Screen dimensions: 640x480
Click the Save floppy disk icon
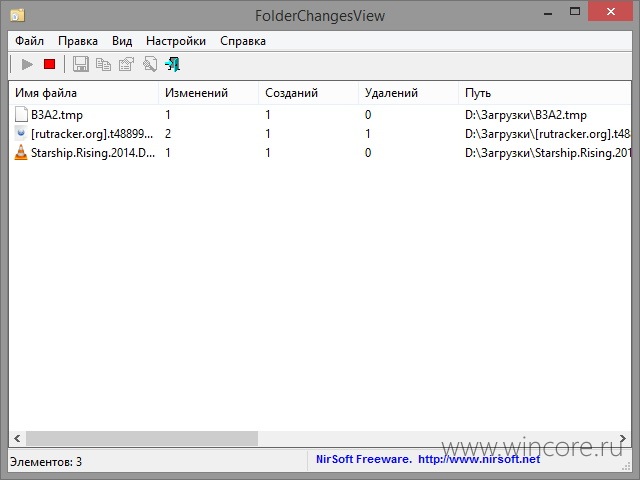[80, 64]
